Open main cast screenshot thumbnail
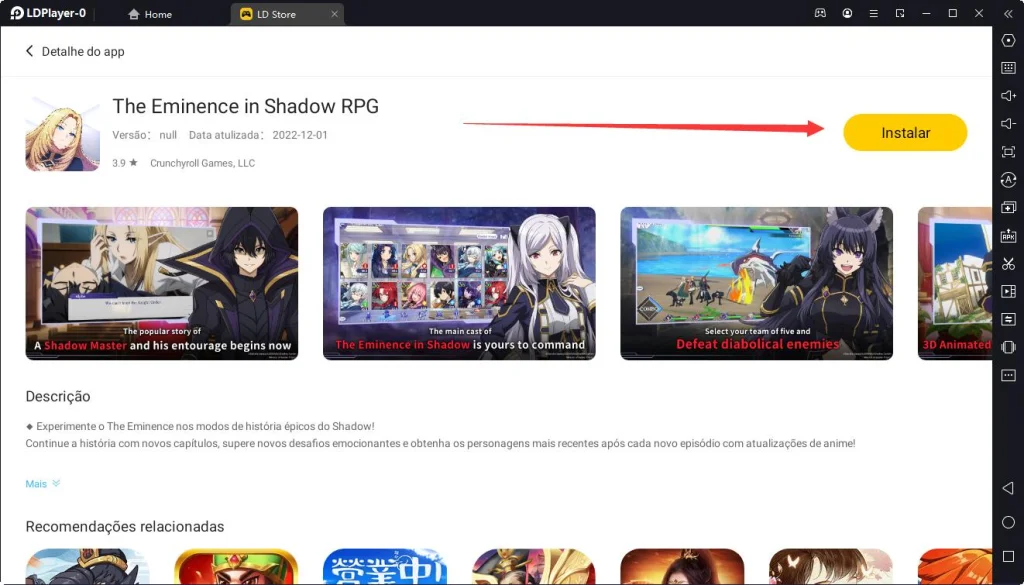Screen dimensions: 1024x585 pyautogui.click(x=459, y=283)
